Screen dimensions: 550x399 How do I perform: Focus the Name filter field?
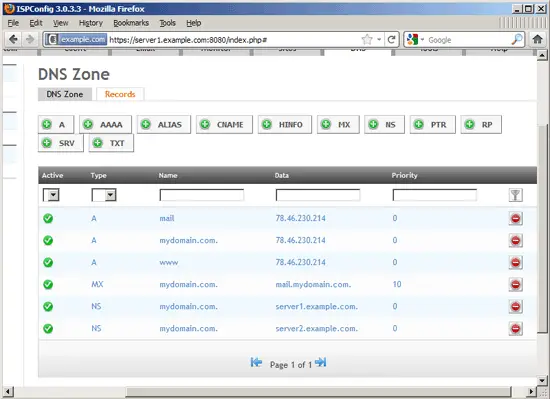click(x=202, y=195)
